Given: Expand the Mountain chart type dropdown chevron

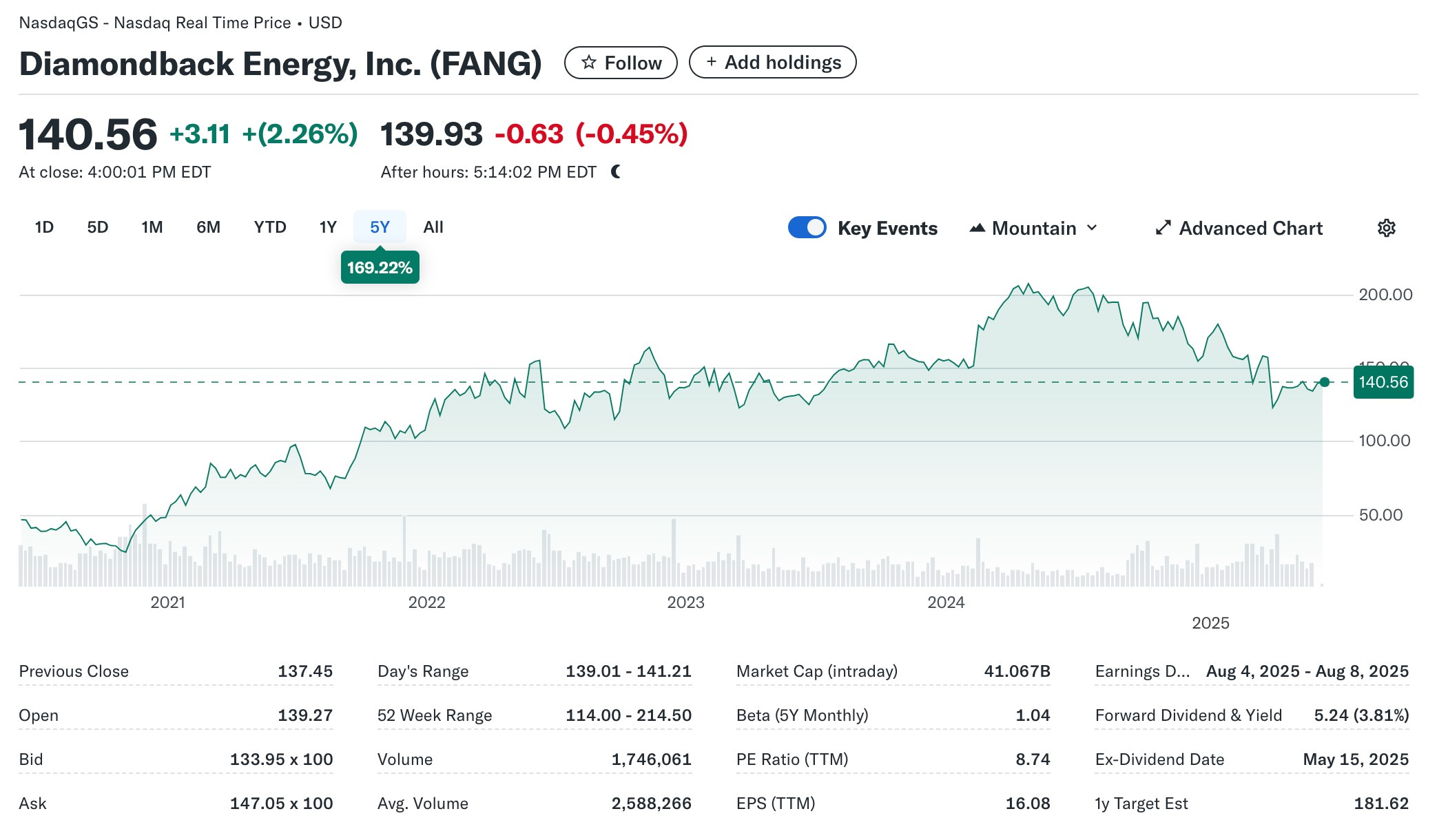Looking at the screenshot, I should [1092, 228].
